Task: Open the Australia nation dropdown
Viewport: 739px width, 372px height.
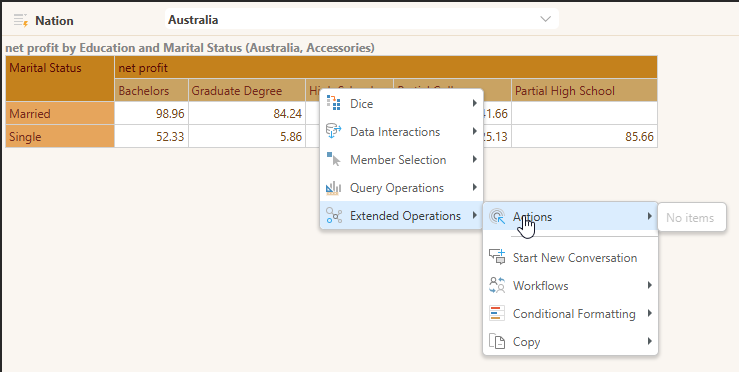Action: 361,19
